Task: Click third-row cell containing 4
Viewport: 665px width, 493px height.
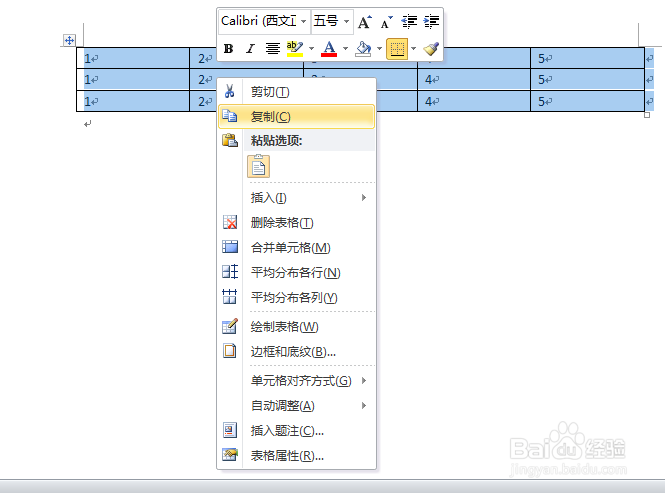Action: [x=474, y=101]
